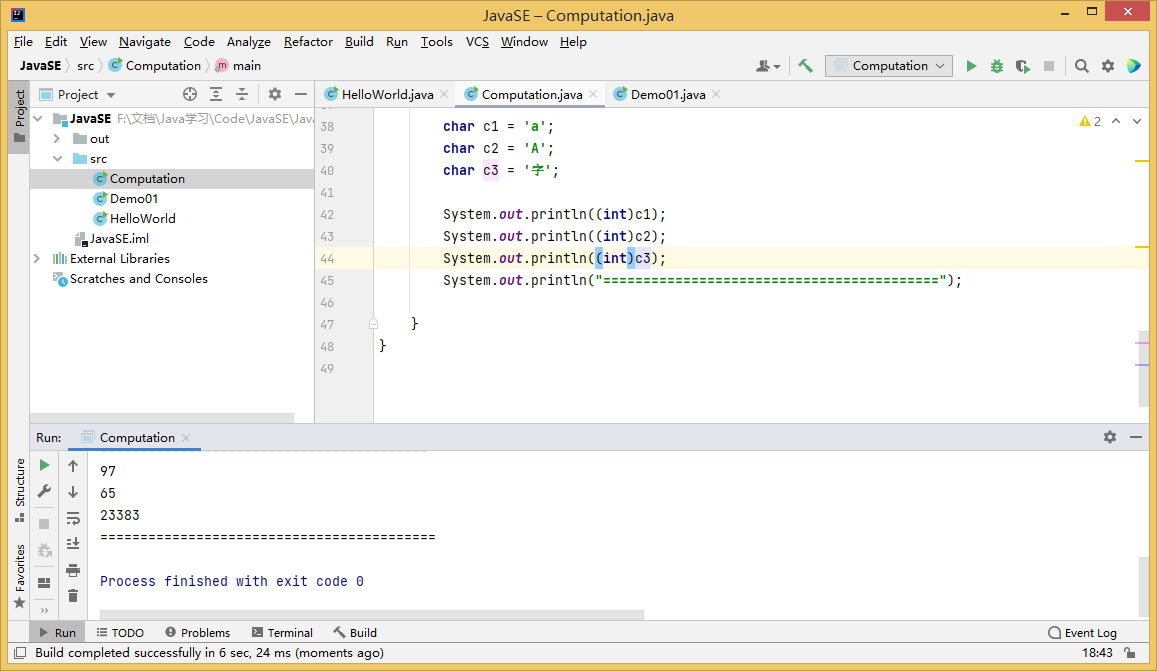Open the File menu
This screenshot has width=1157, height=671.
coord(23,41)
